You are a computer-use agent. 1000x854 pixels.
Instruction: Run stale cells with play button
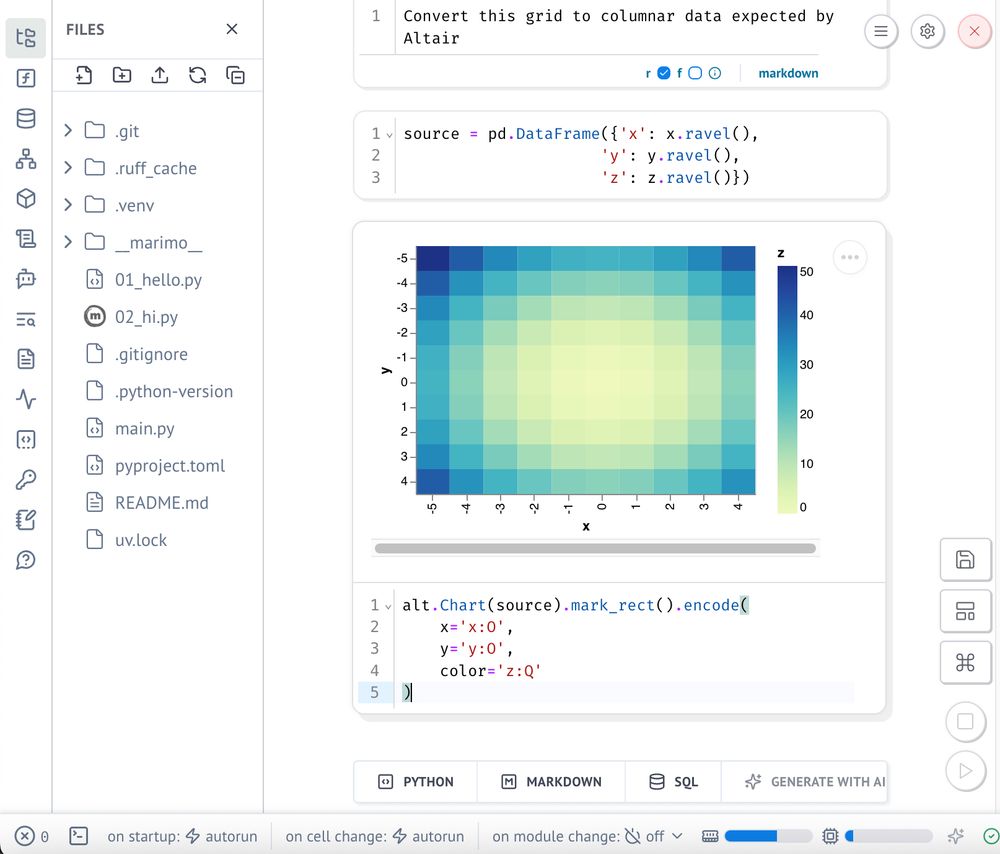[x=966, y=771]
